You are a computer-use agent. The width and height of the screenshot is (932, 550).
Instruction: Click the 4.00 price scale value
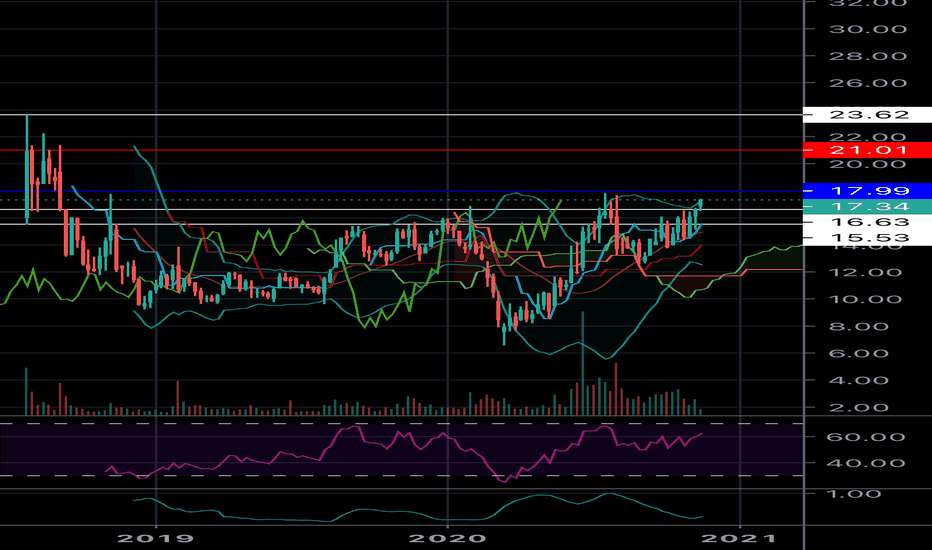click(859, 381)
